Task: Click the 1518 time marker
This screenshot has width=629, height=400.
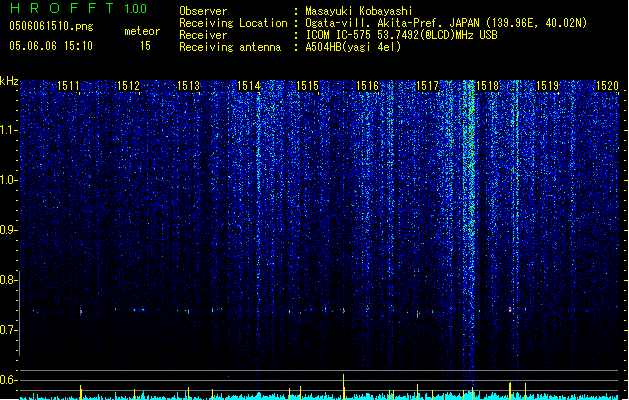Action: pyautogui.click(x=487, y=86)
